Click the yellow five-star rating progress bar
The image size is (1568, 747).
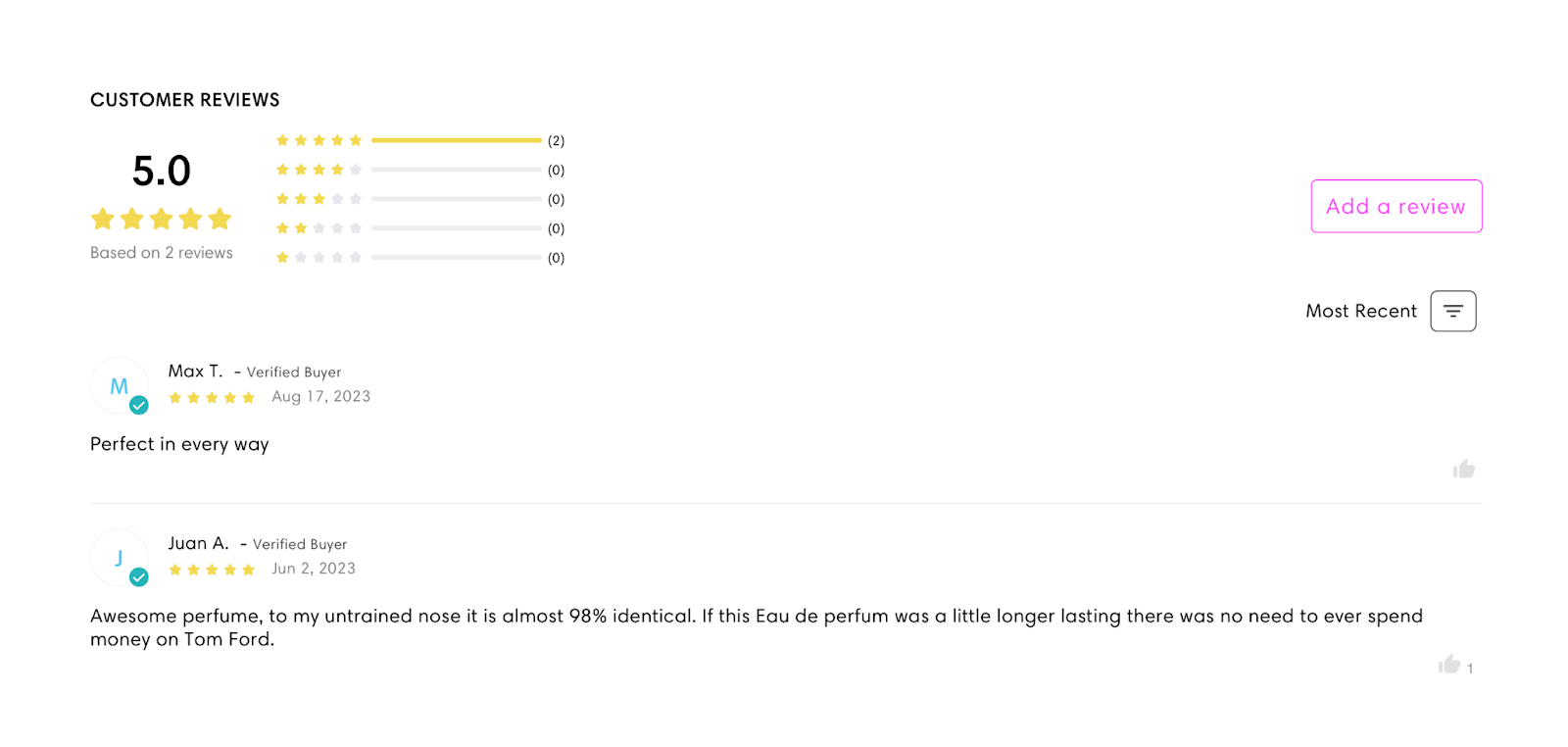(x=456, y=140)
